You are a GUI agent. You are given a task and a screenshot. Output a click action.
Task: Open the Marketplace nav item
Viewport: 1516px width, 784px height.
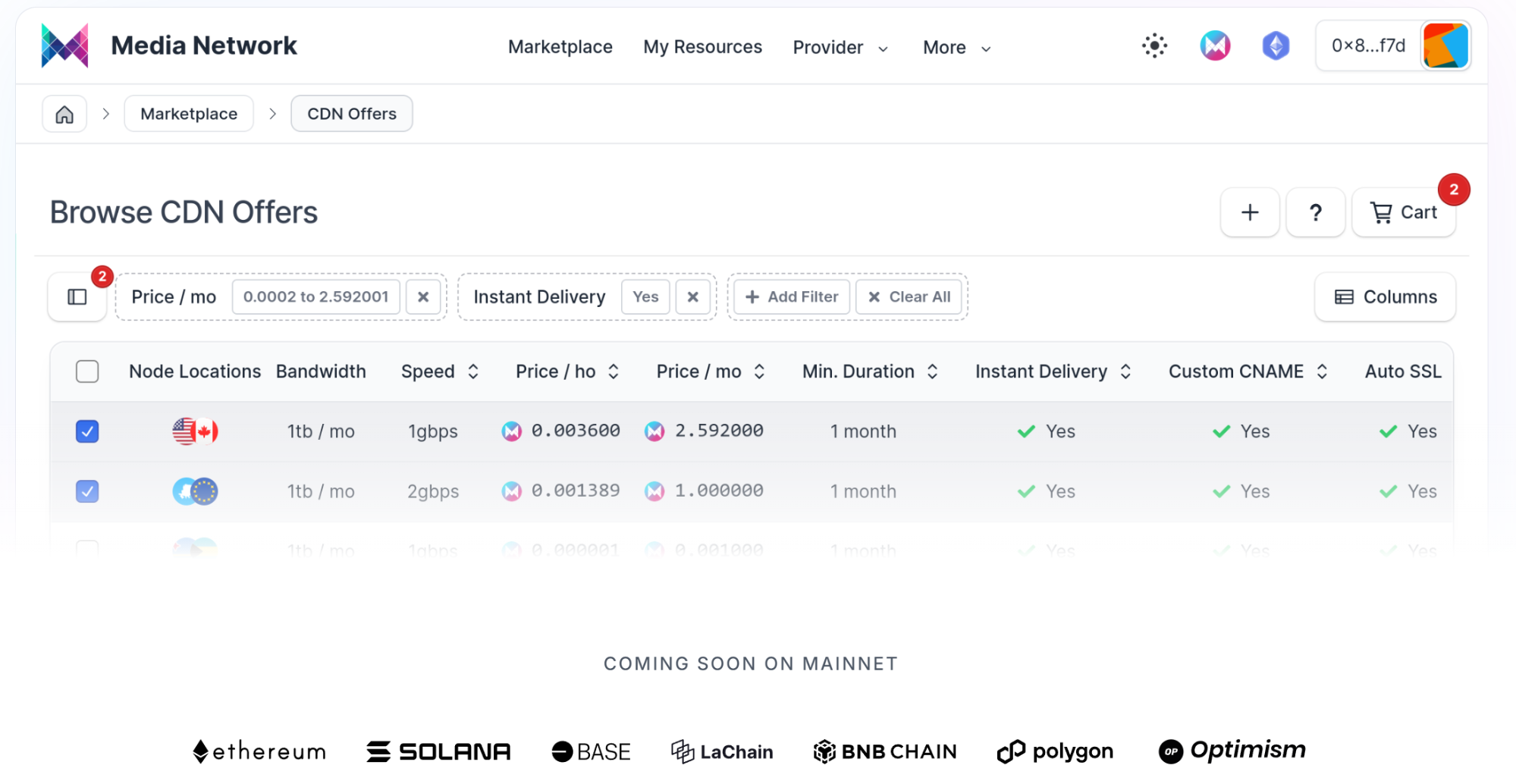tap(560, 47)
